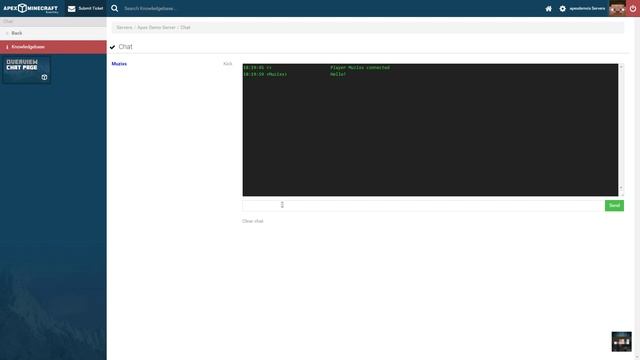This screenshot has height=360, width=640.
Task: Click the Send button
Action: (x=614, y=205)
